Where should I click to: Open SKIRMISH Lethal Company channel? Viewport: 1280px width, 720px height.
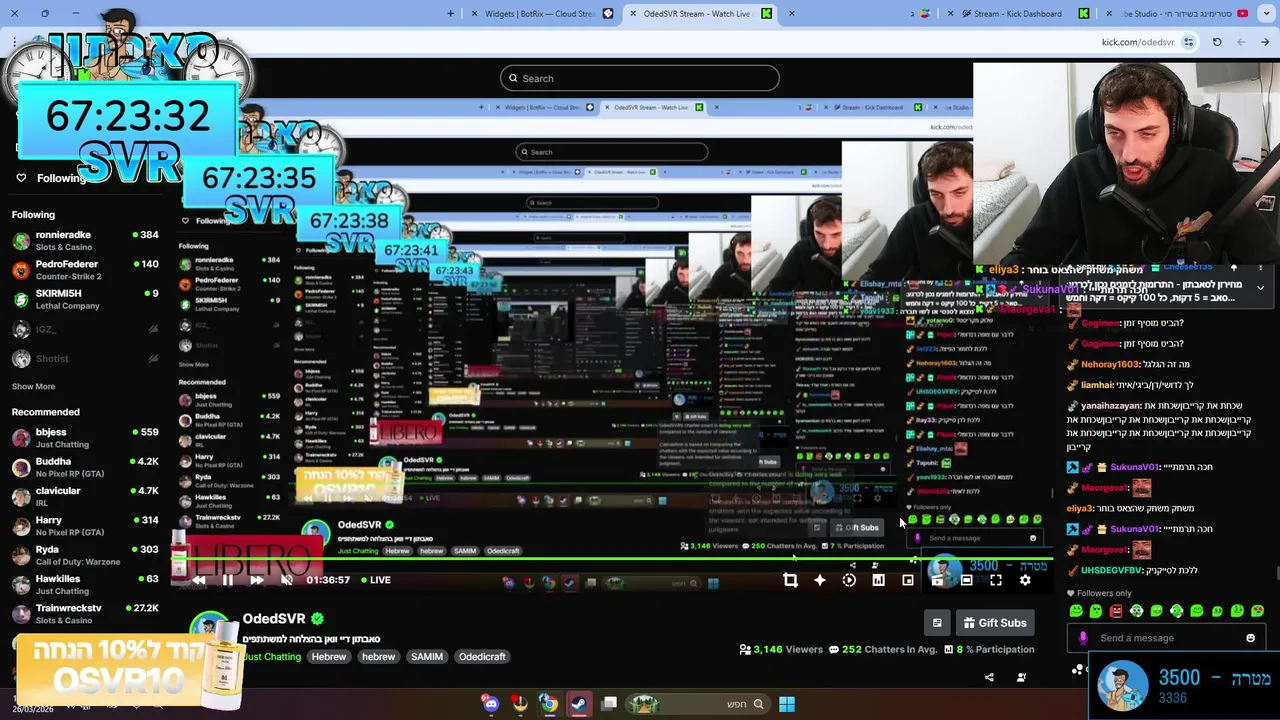85,299
